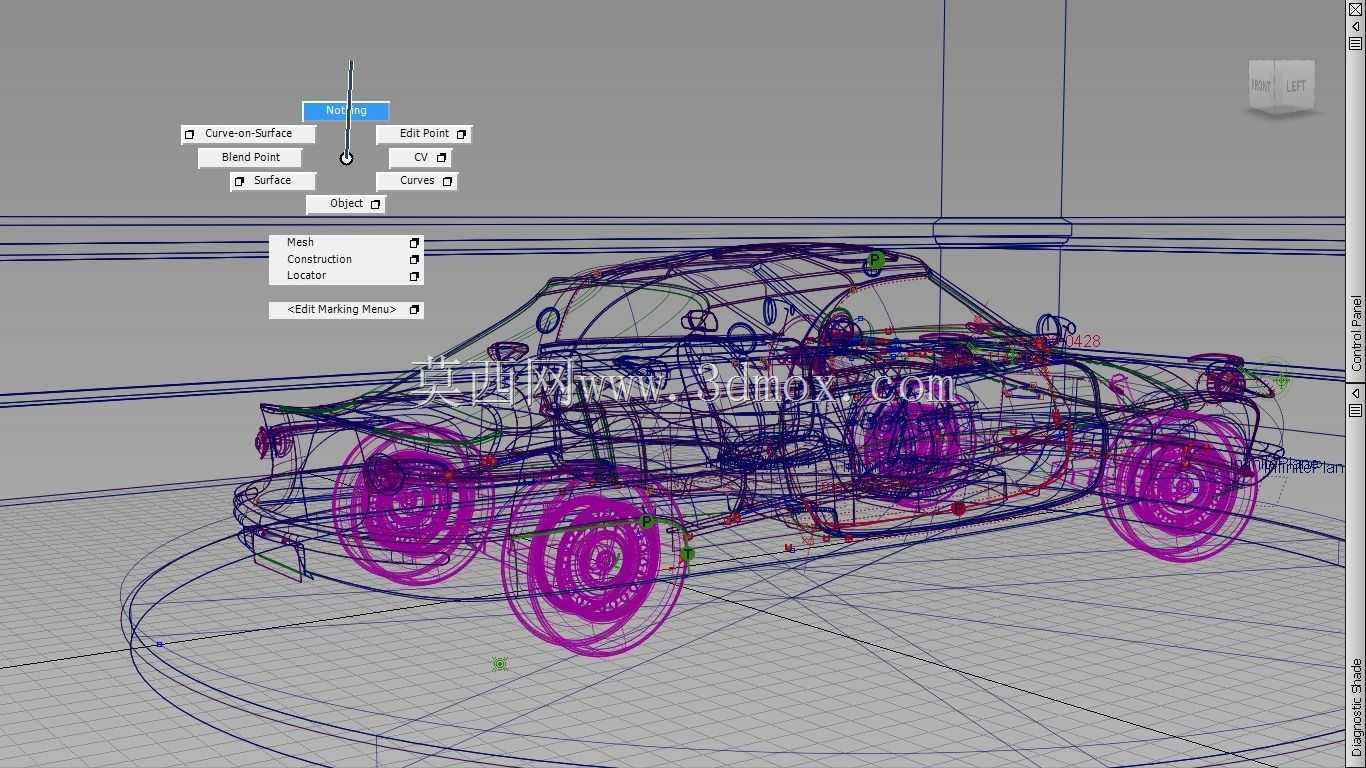
Task: Open the Edit Point option box
Action: coord(462,134)
